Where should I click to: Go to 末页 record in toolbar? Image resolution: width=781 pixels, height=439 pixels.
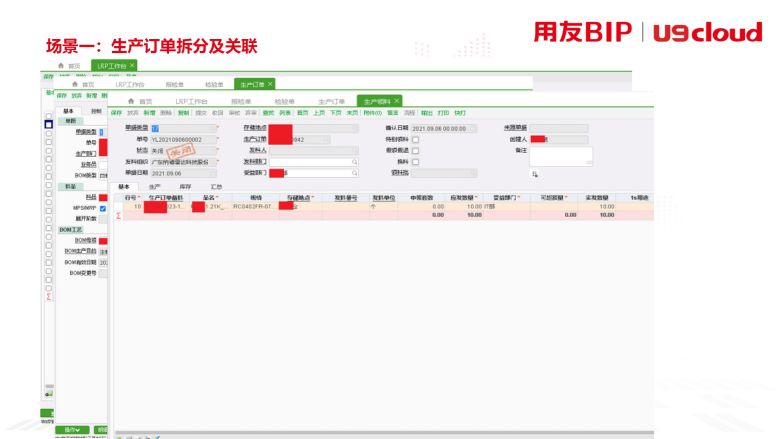click(352, 113)
